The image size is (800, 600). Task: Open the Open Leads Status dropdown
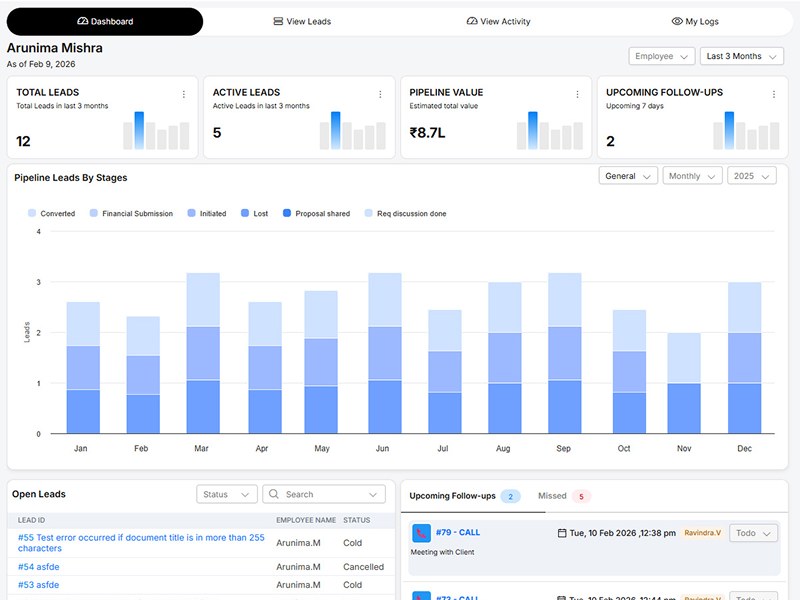[x=227, y=494]
